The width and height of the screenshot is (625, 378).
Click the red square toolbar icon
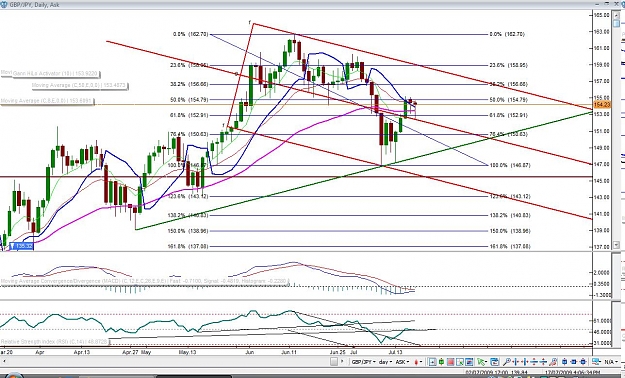[x=450, y=362]
